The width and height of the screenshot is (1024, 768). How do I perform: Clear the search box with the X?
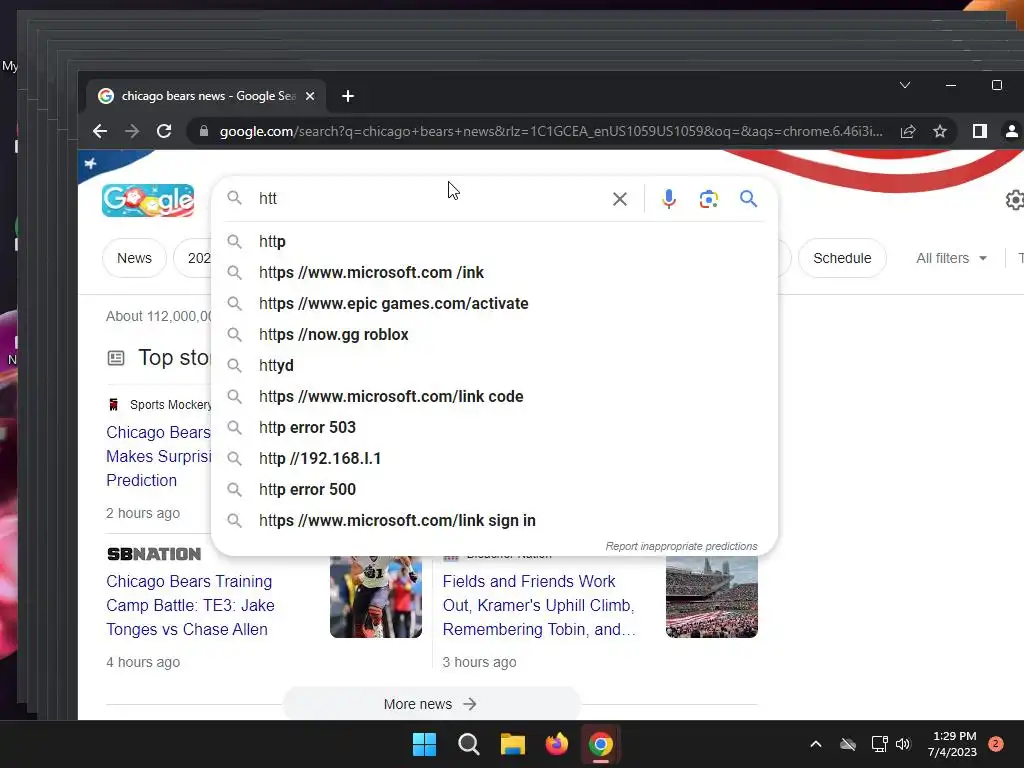click(x=620, y=199)
